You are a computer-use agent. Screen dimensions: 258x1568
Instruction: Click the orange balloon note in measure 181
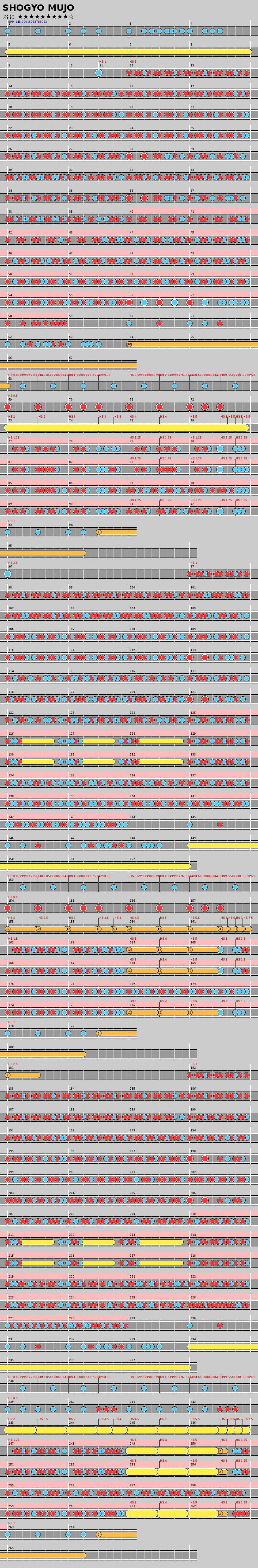[7, 1075]
